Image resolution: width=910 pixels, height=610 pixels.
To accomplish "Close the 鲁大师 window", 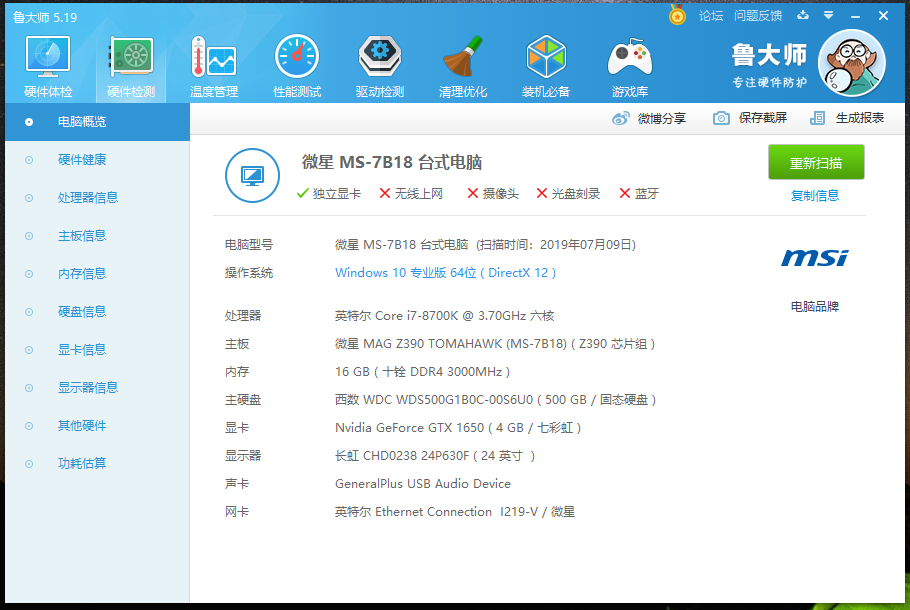I will (883, 16).
